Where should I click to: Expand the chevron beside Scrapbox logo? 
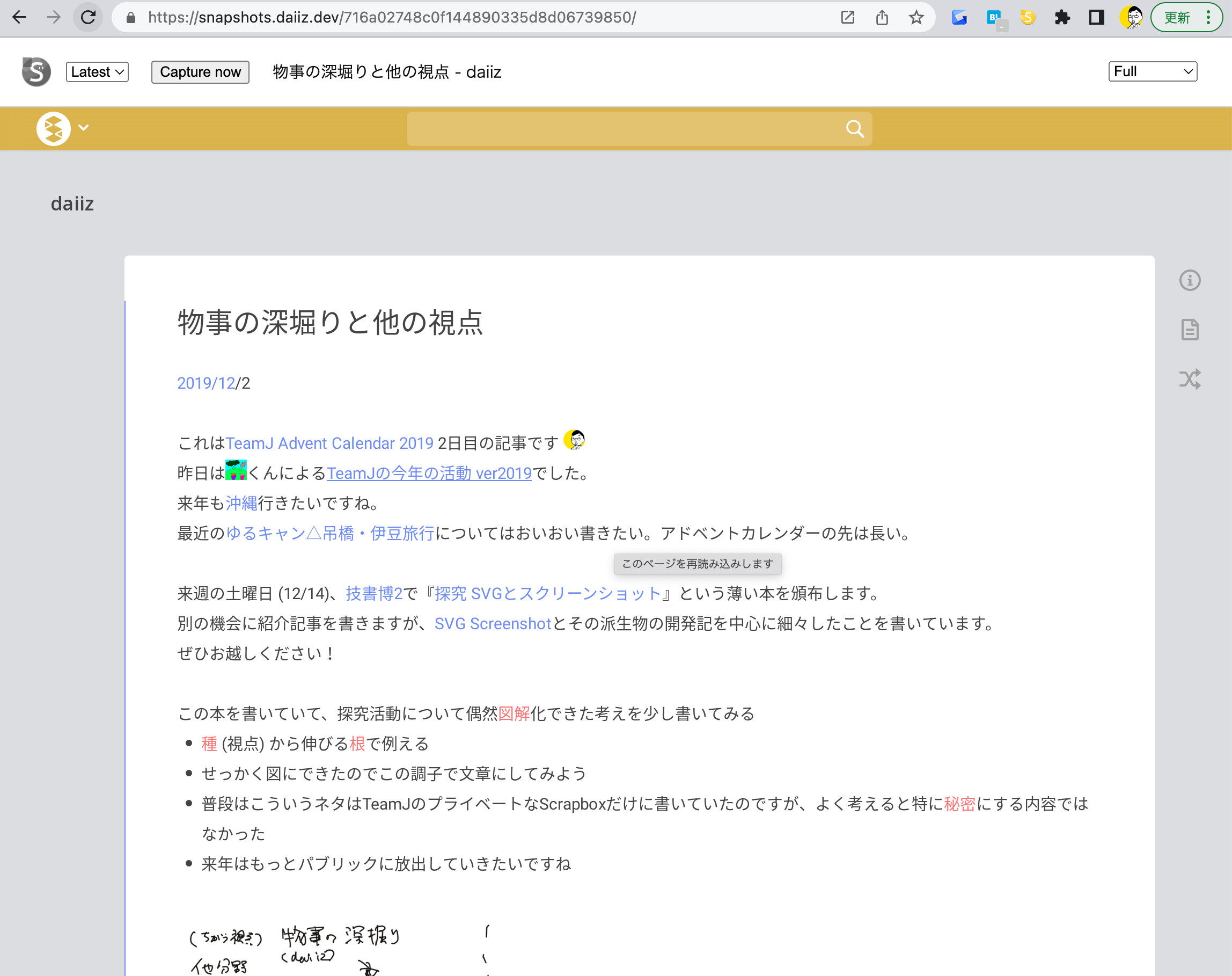[83, 127]
